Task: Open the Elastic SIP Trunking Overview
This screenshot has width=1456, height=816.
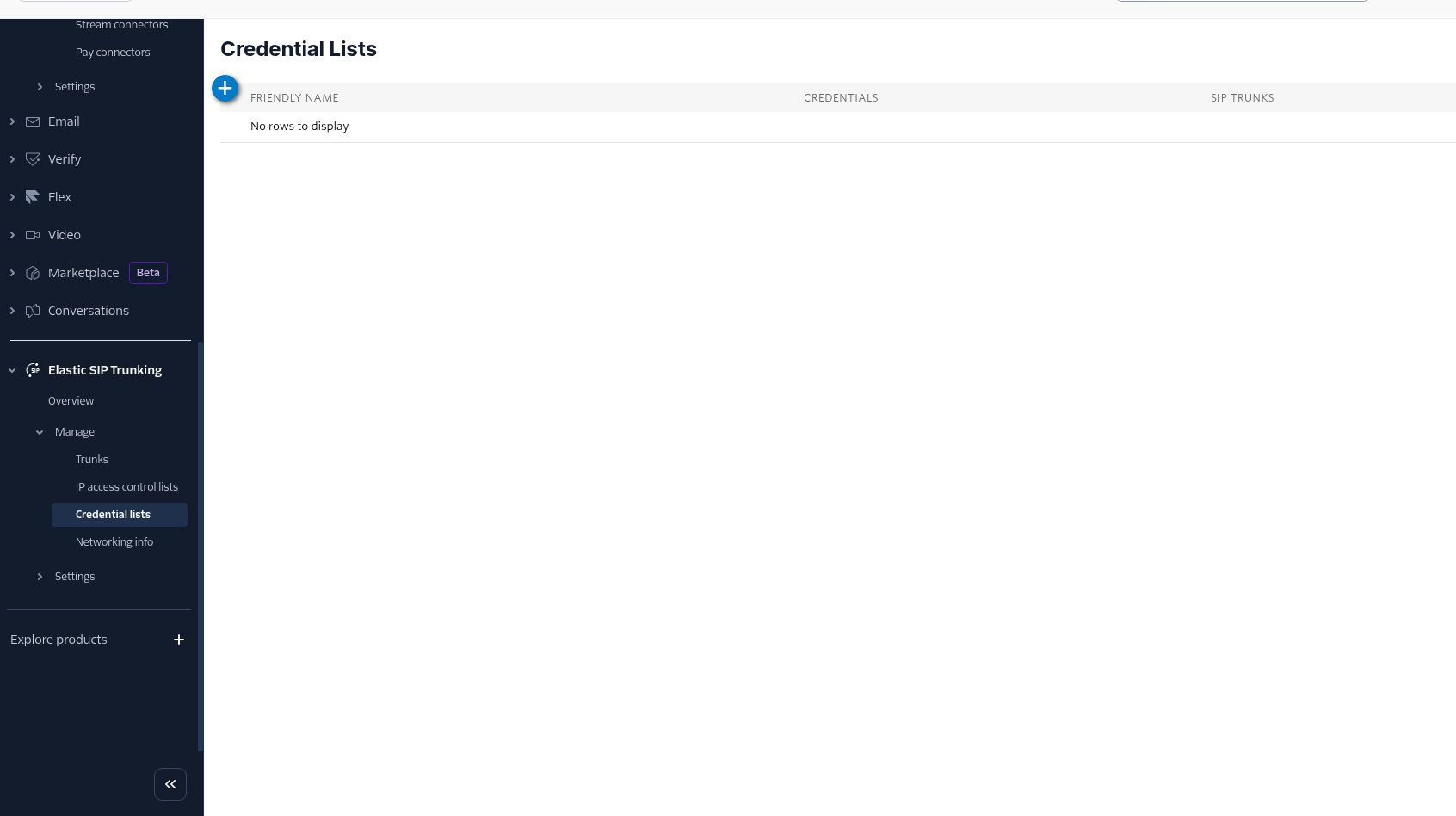Action: coord(71,401)
